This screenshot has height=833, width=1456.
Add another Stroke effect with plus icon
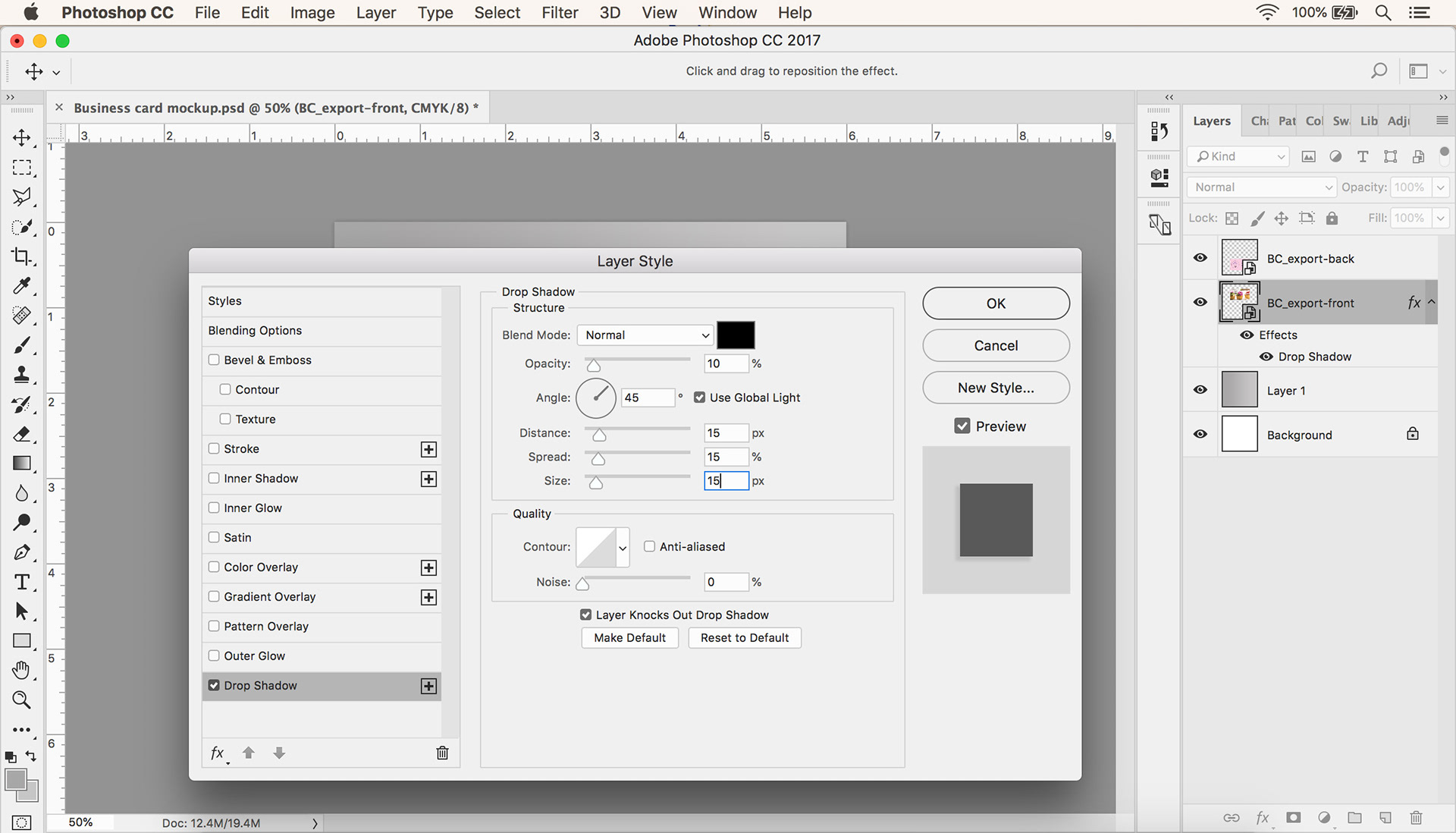[x=428, y=449]
